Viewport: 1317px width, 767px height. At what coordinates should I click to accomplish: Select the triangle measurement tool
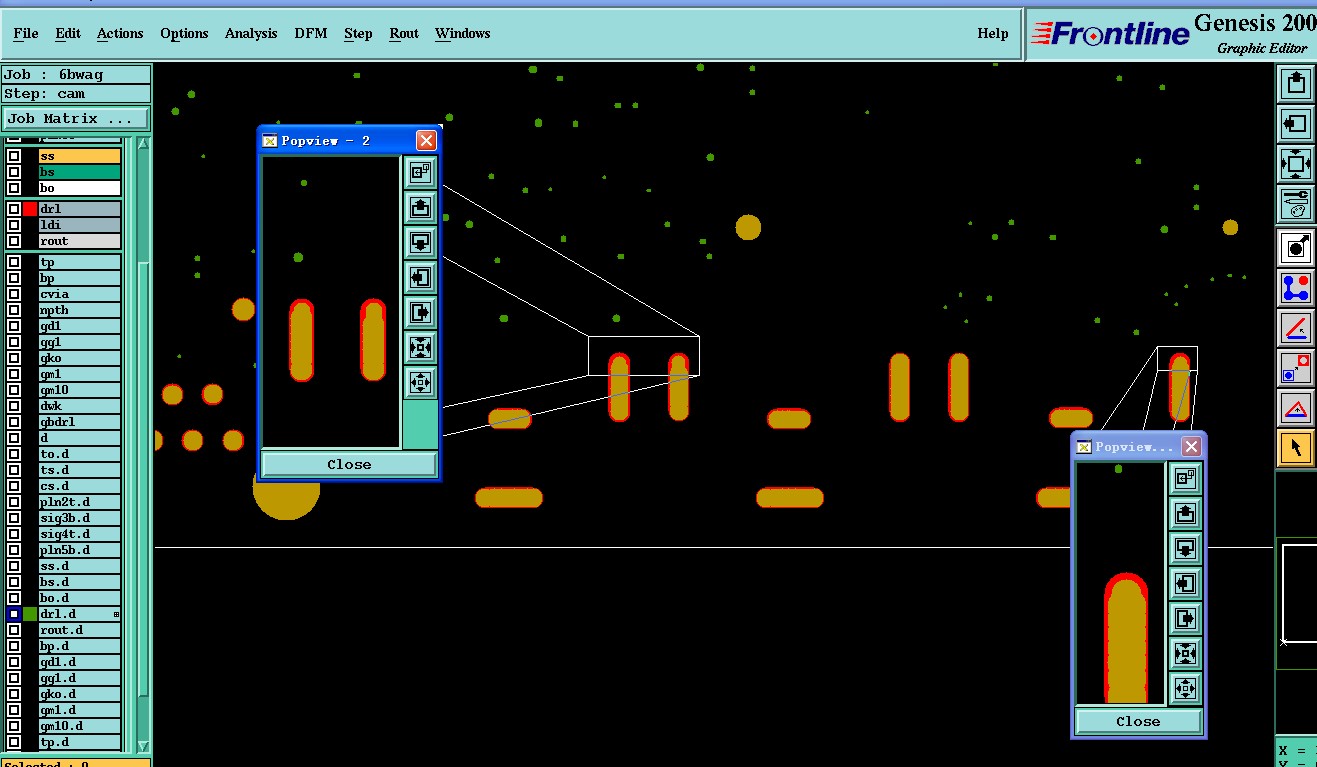tap(1296, 407)
